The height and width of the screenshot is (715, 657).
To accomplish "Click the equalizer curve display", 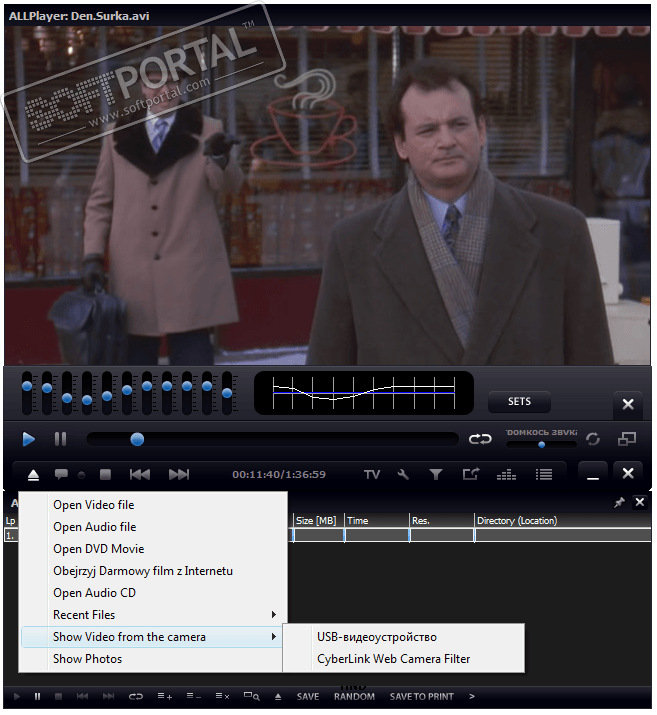I will coord(365,394).
